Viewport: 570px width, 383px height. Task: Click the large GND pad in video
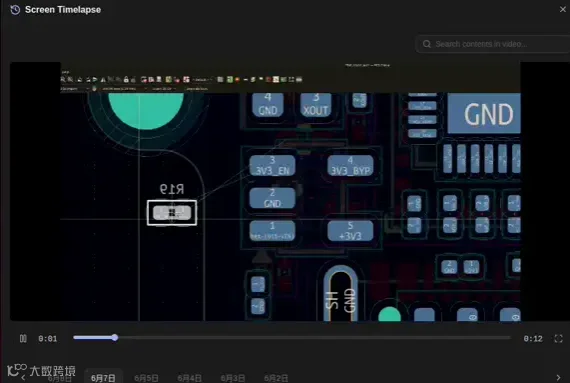[x=484, y=113]
